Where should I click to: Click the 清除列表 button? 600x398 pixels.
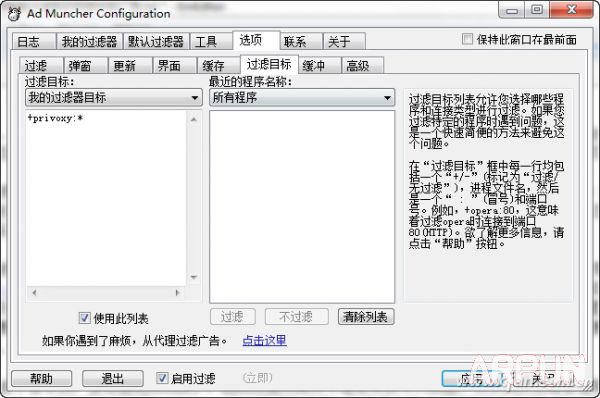click(366, 317)
